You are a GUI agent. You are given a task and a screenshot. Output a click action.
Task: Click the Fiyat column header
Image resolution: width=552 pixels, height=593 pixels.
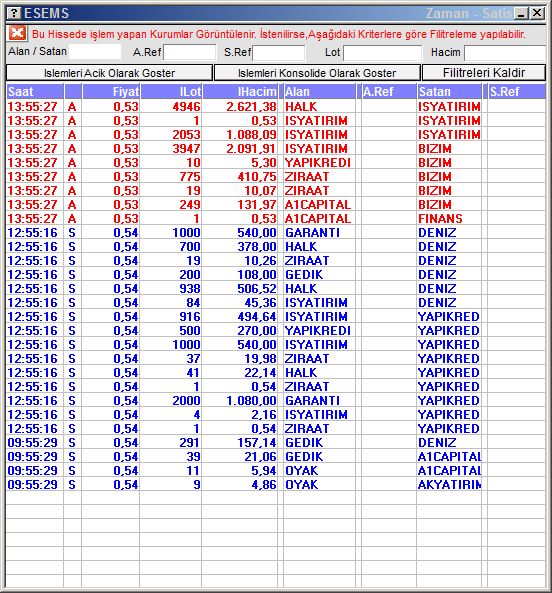pyautogui.click(x=111, y=92)
